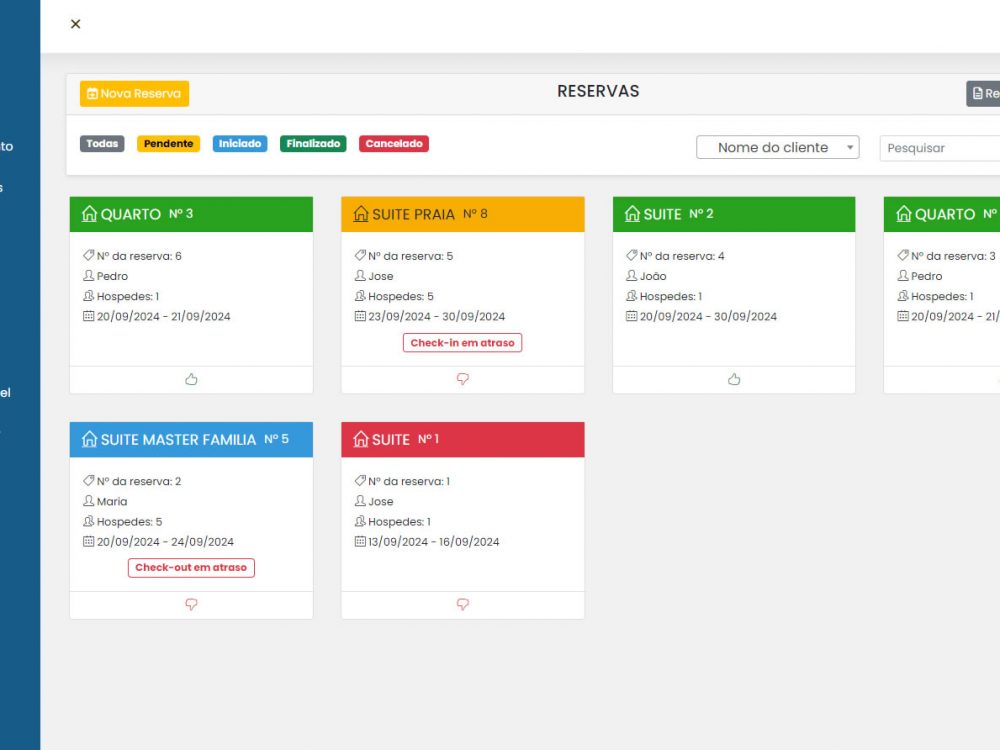Click thumbs-up icon on Suite Nº 2 card
This screenshot has width=1000, height=750.
click(734, 379)
